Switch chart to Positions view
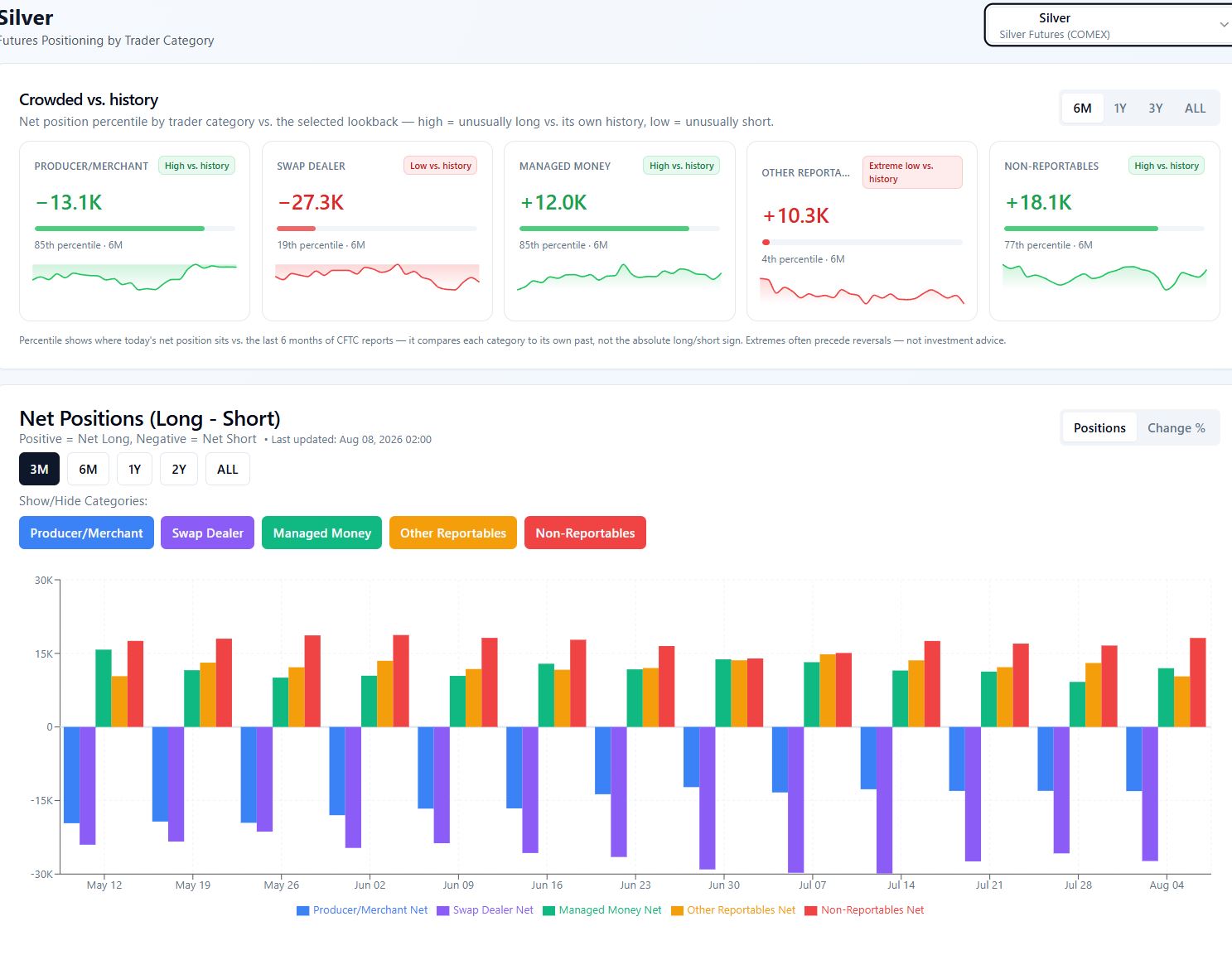1232x955 pixels. [1099, 427]
